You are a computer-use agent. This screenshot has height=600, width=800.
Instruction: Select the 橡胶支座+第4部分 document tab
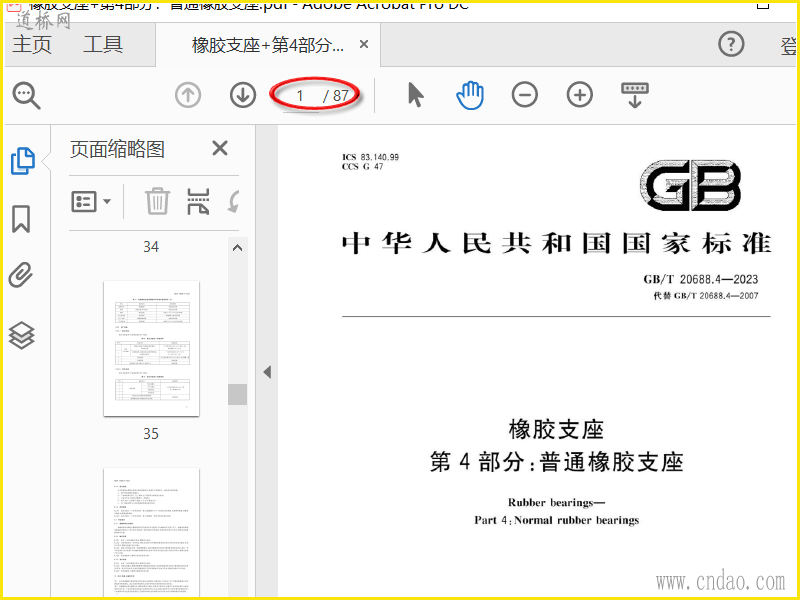tap(268, 45)
